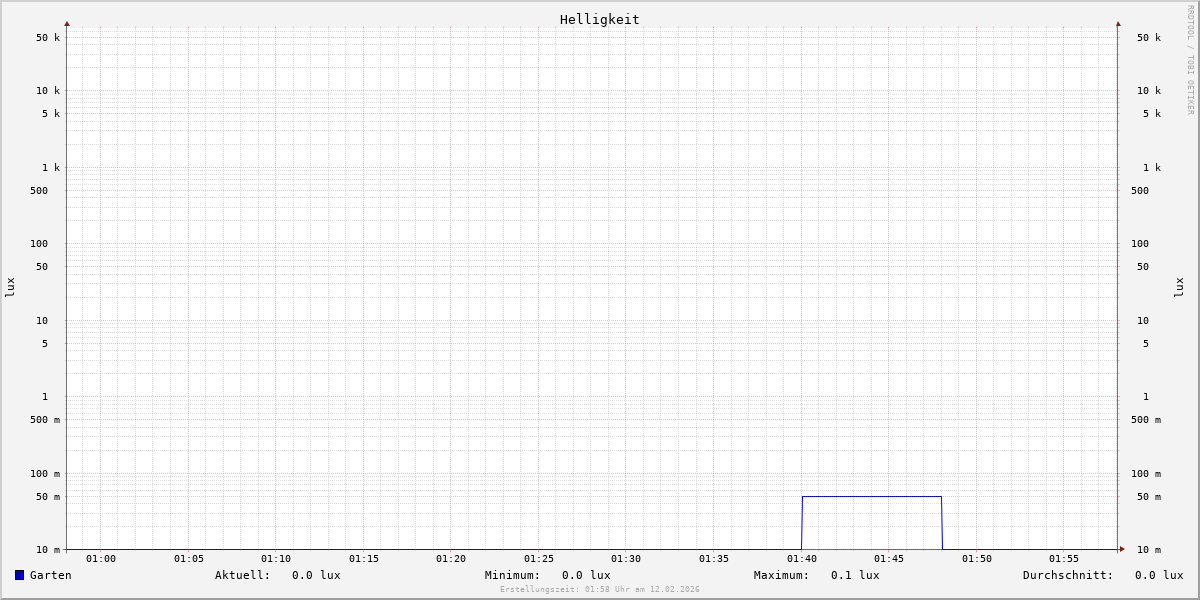1200x600 pixels.
Task: Click the red arrow atop right axis
Action: [x=1118, y=23]
